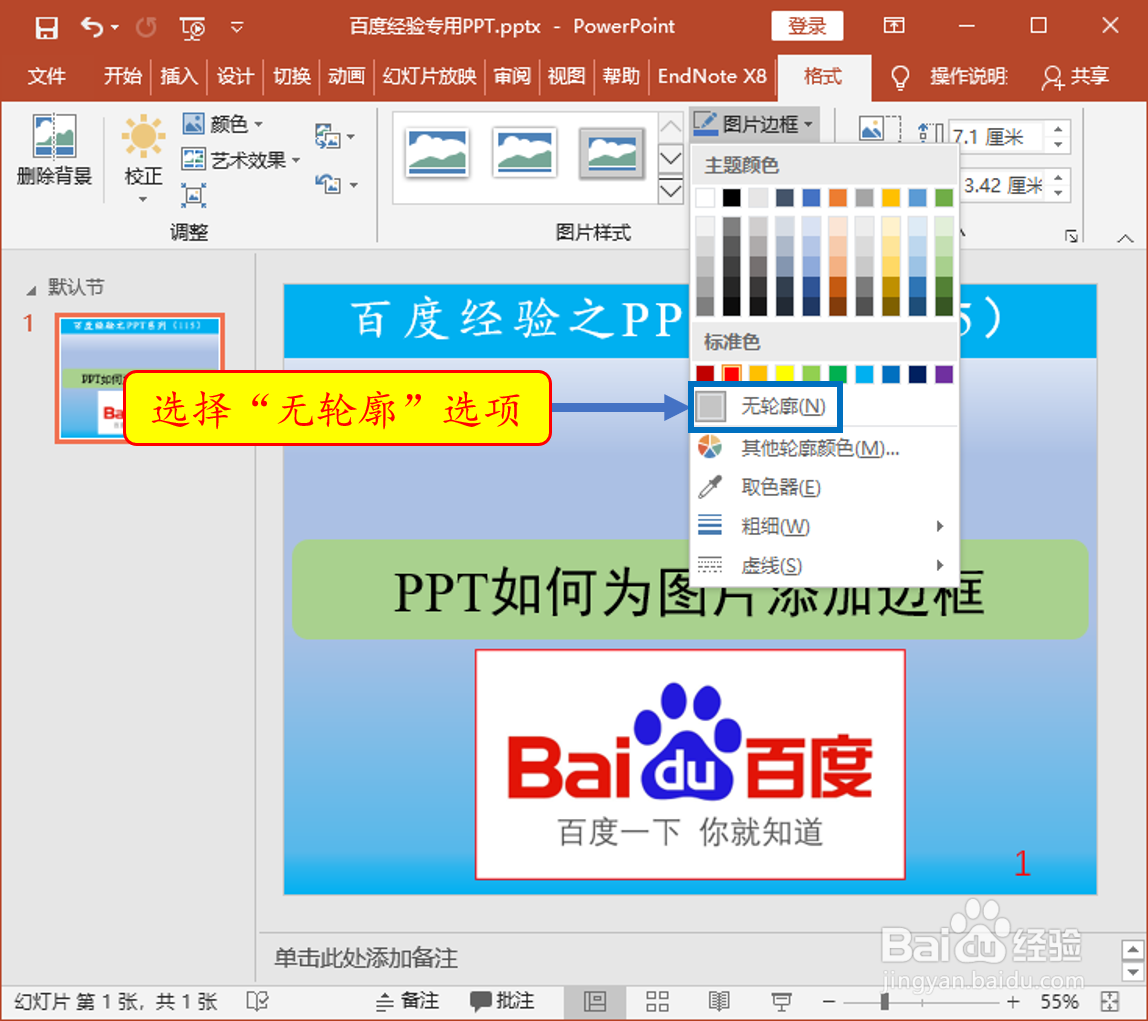The height and width of the screenshot is (1021, 1148).
Task: Pick the black theme color swatch
Action: [731, 198]
